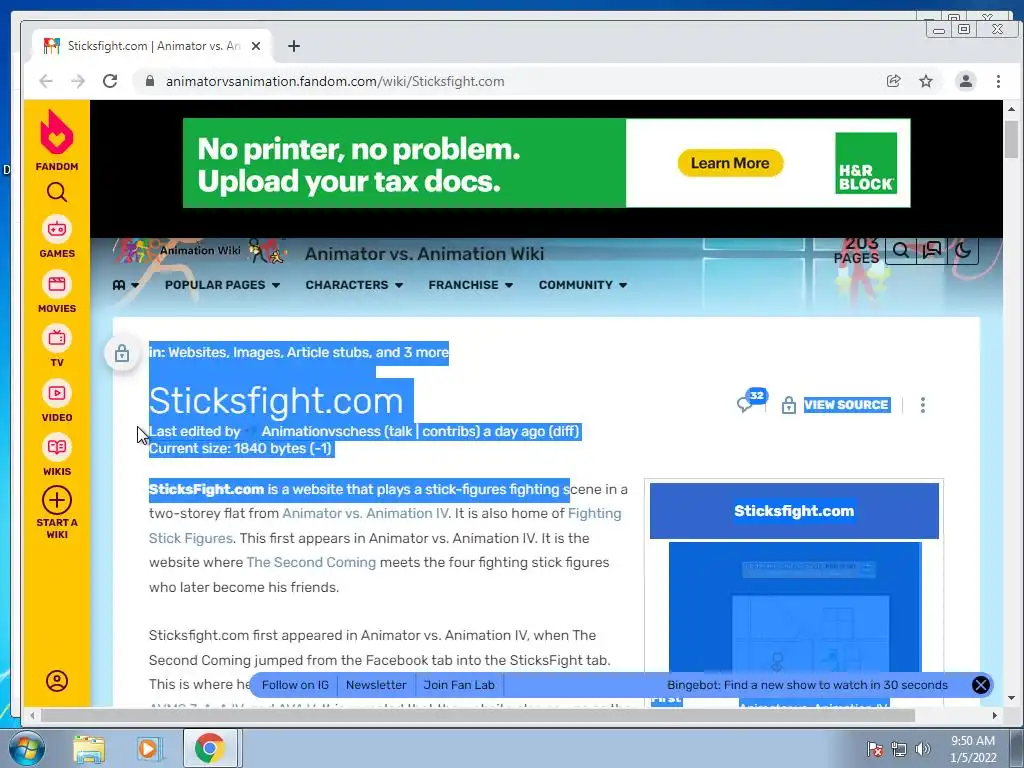Open the Wikis section icon

pyautogui.click(x=57, y=447)
